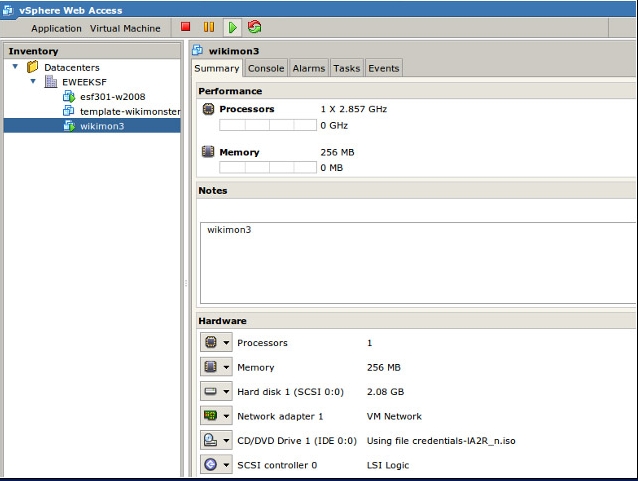Click the processor usage bar
Screen dimensions: 638x481
[268, 125]
